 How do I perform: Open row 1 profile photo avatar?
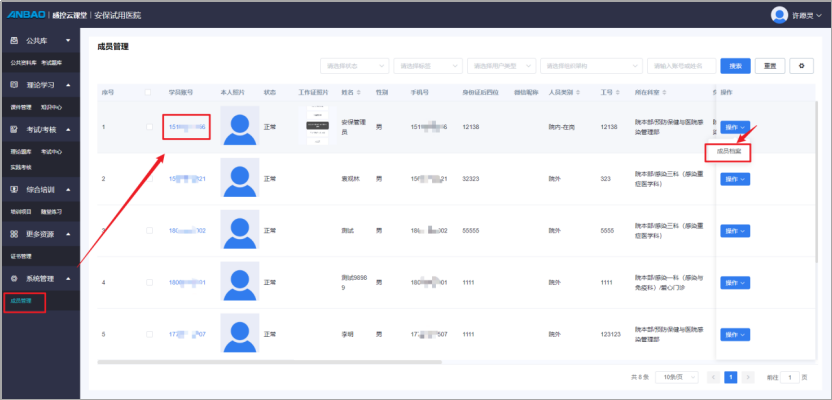240,126
